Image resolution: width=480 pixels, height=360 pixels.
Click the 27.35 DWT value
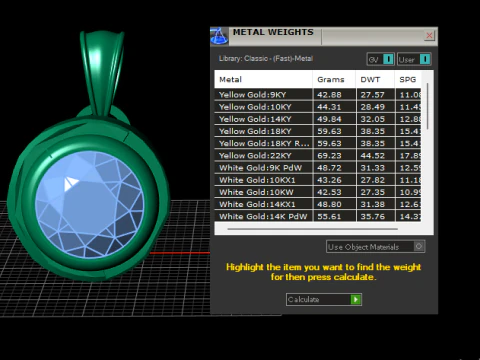tap(373, 192)
